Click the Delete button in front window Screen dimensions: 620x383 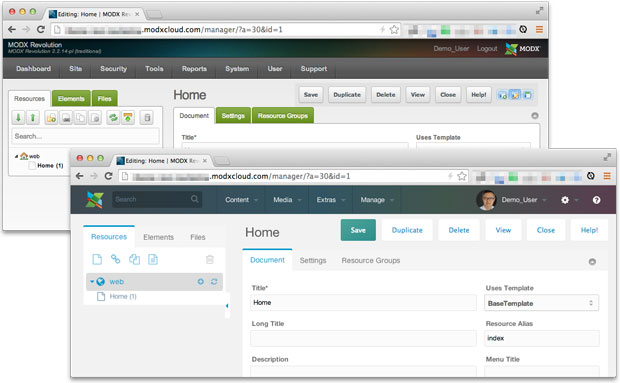point(459,230)
